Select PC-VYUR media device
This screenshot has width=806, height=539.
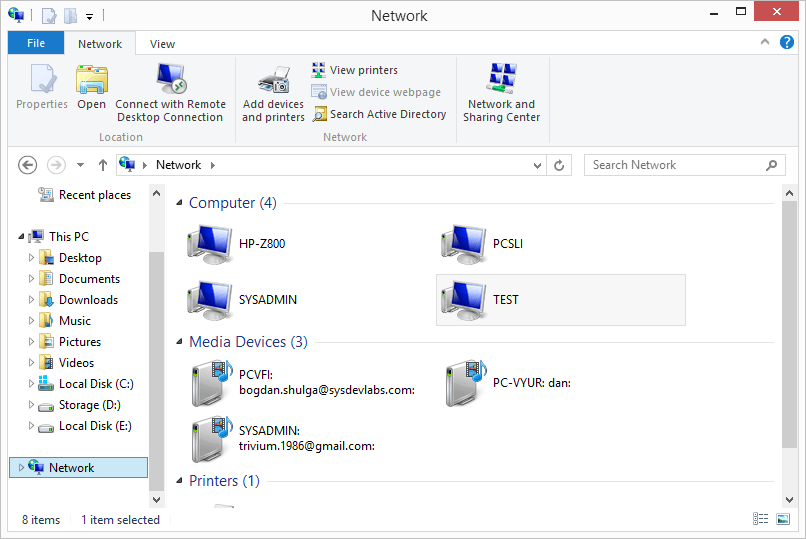pyautogui.click(x=464, y=383)
